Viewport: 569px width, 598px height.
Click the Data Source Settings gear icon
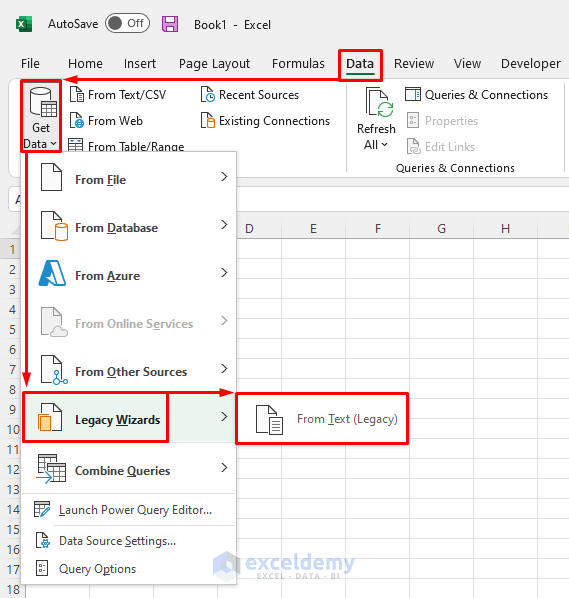(x=43, y=540)
